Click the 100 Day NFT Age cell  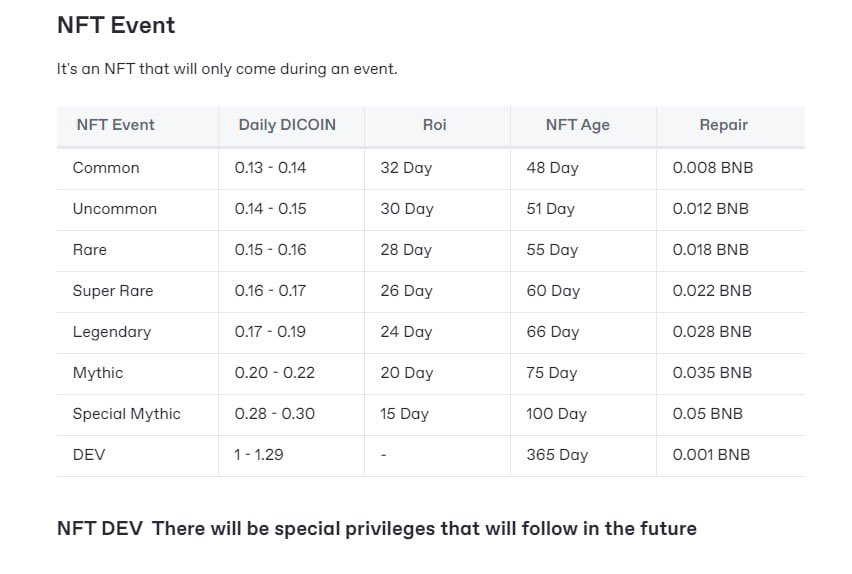[x=557, y=414]
